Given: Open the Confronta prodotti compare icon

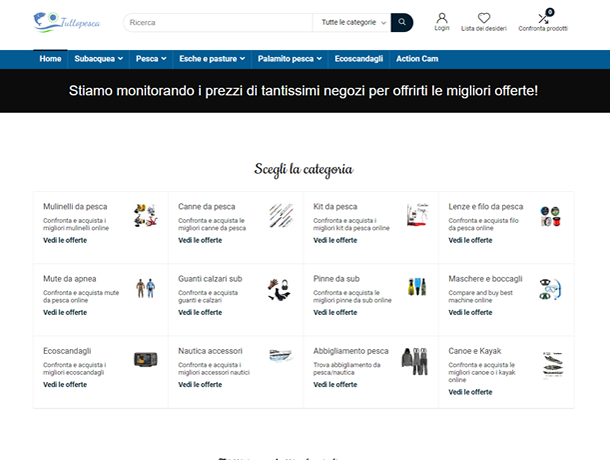Looking at the screenshot, I should tap(544, 18).
